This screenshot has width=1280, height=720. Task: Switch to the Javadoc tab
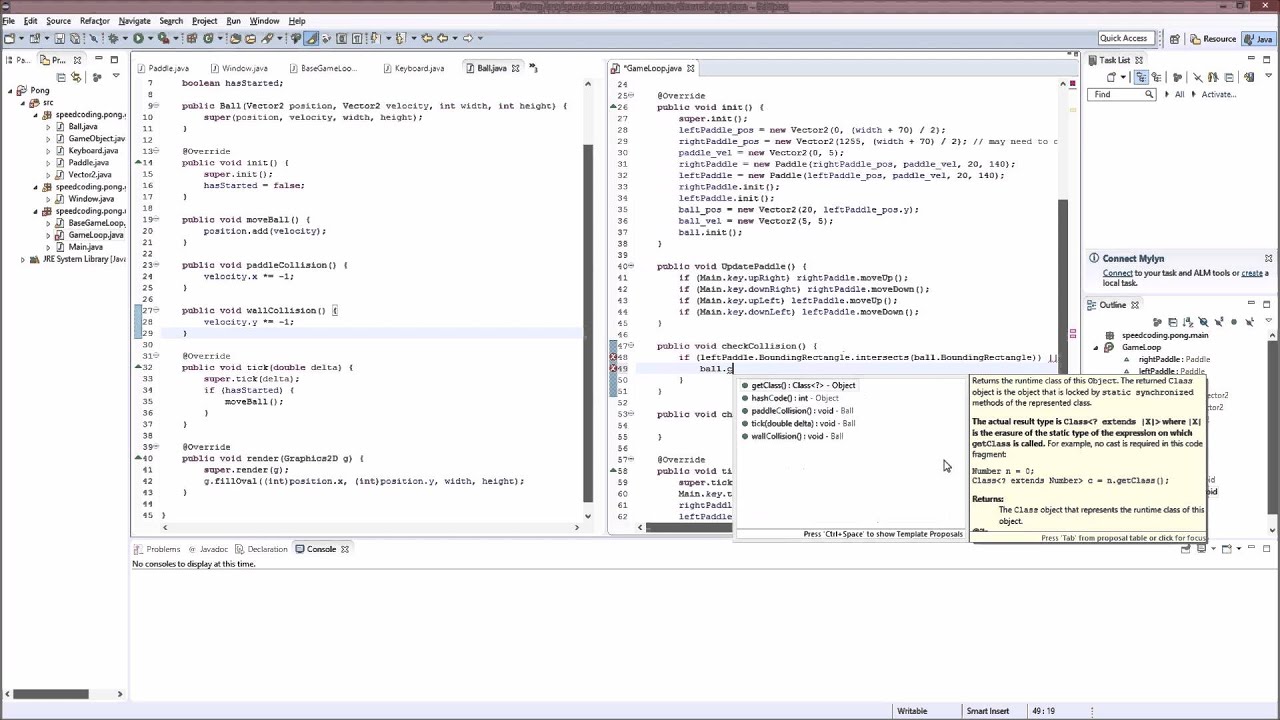(x=207, y=549)
